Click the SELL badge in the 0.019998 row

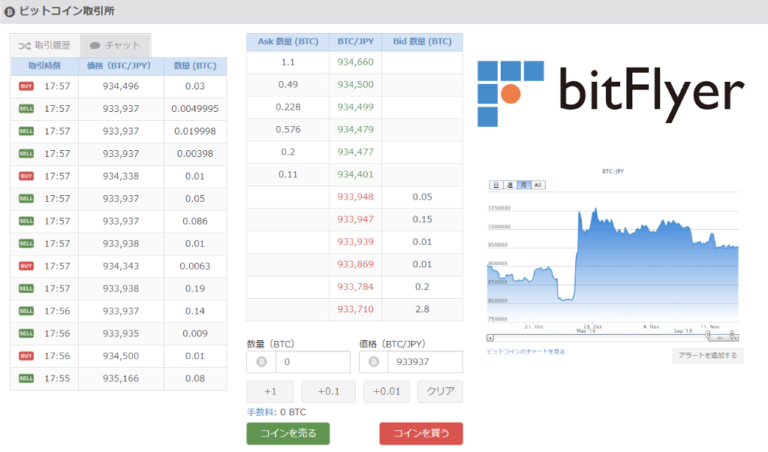[26, 131]
